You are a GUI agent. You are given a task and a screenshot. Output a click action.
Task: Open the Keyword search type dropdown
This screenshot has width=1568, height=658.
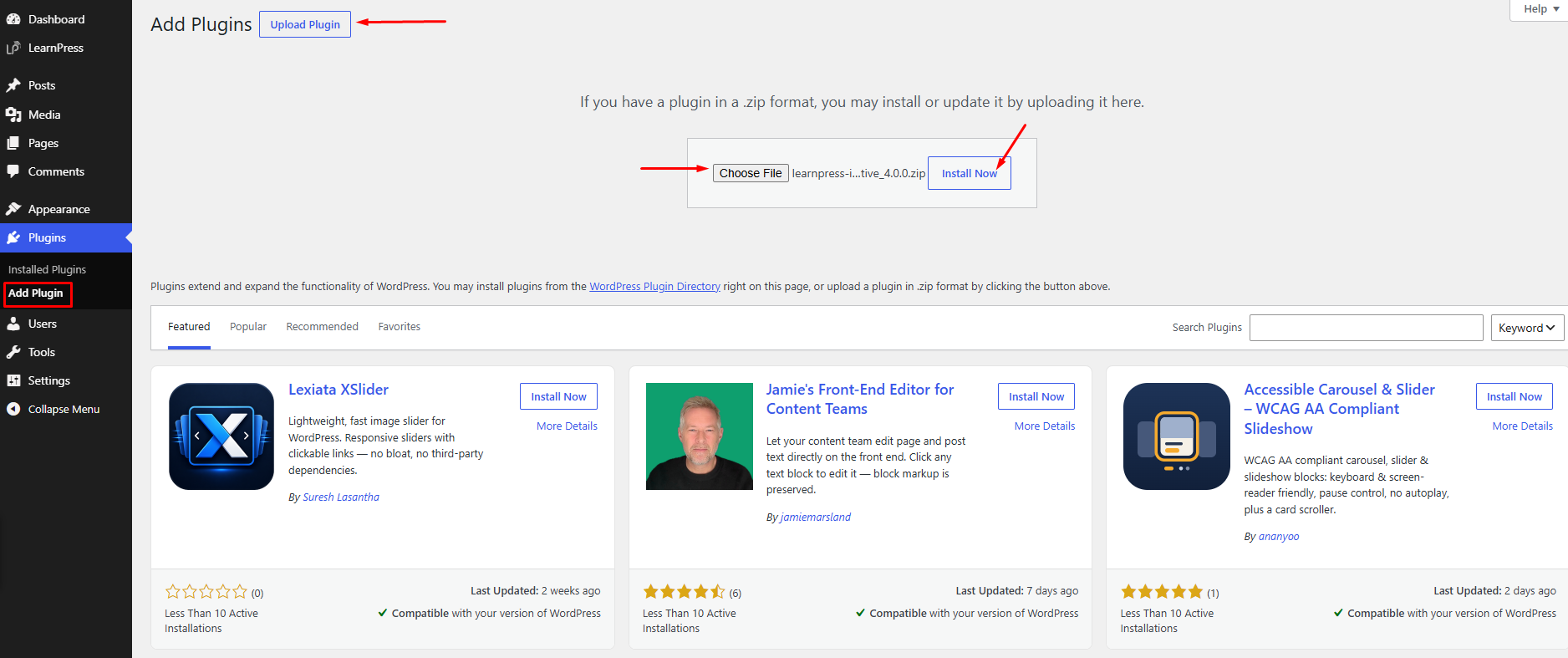click(x=1526, y=328)
